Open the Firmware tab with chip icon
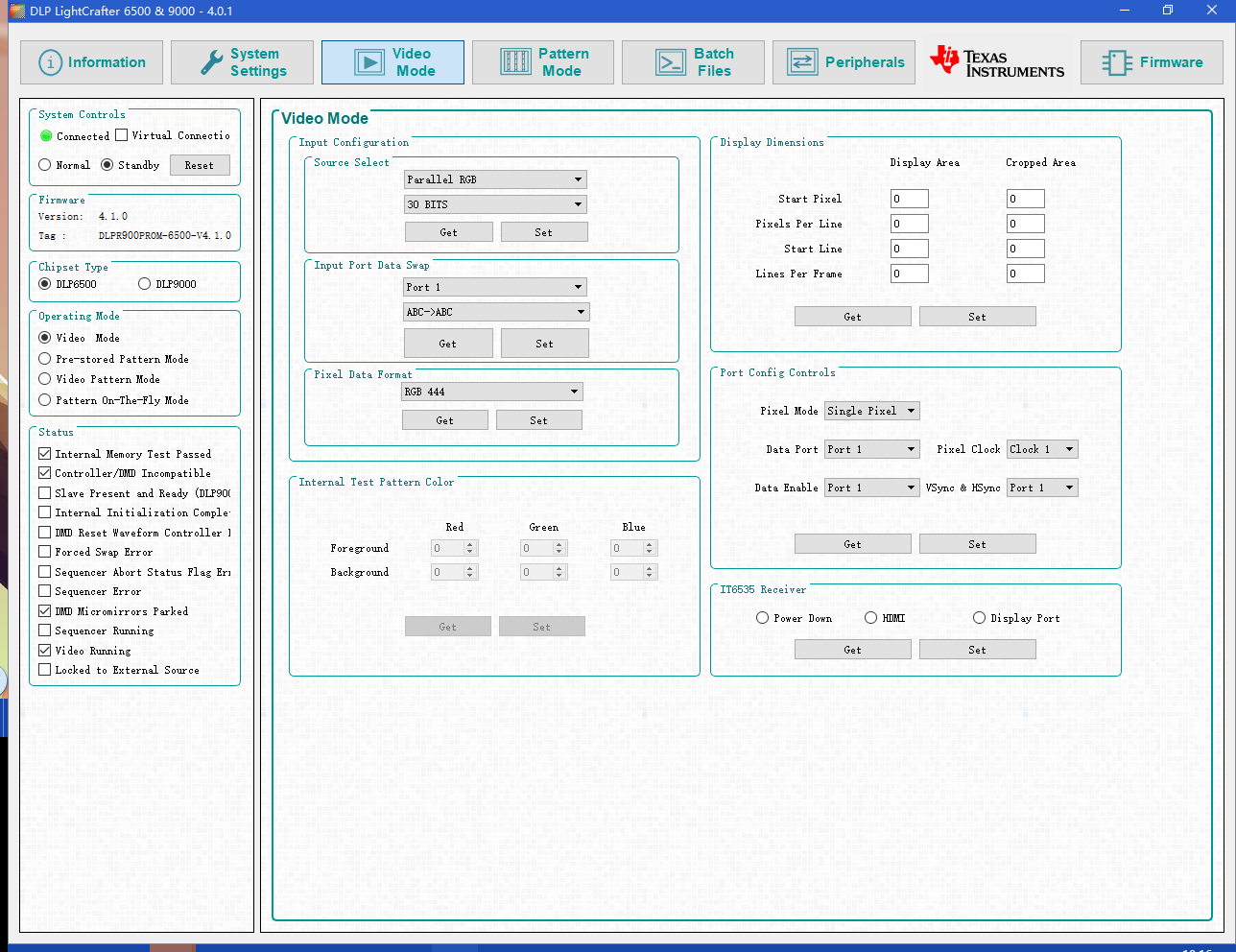1236x952 pixels. click(x=1152, y=62)
